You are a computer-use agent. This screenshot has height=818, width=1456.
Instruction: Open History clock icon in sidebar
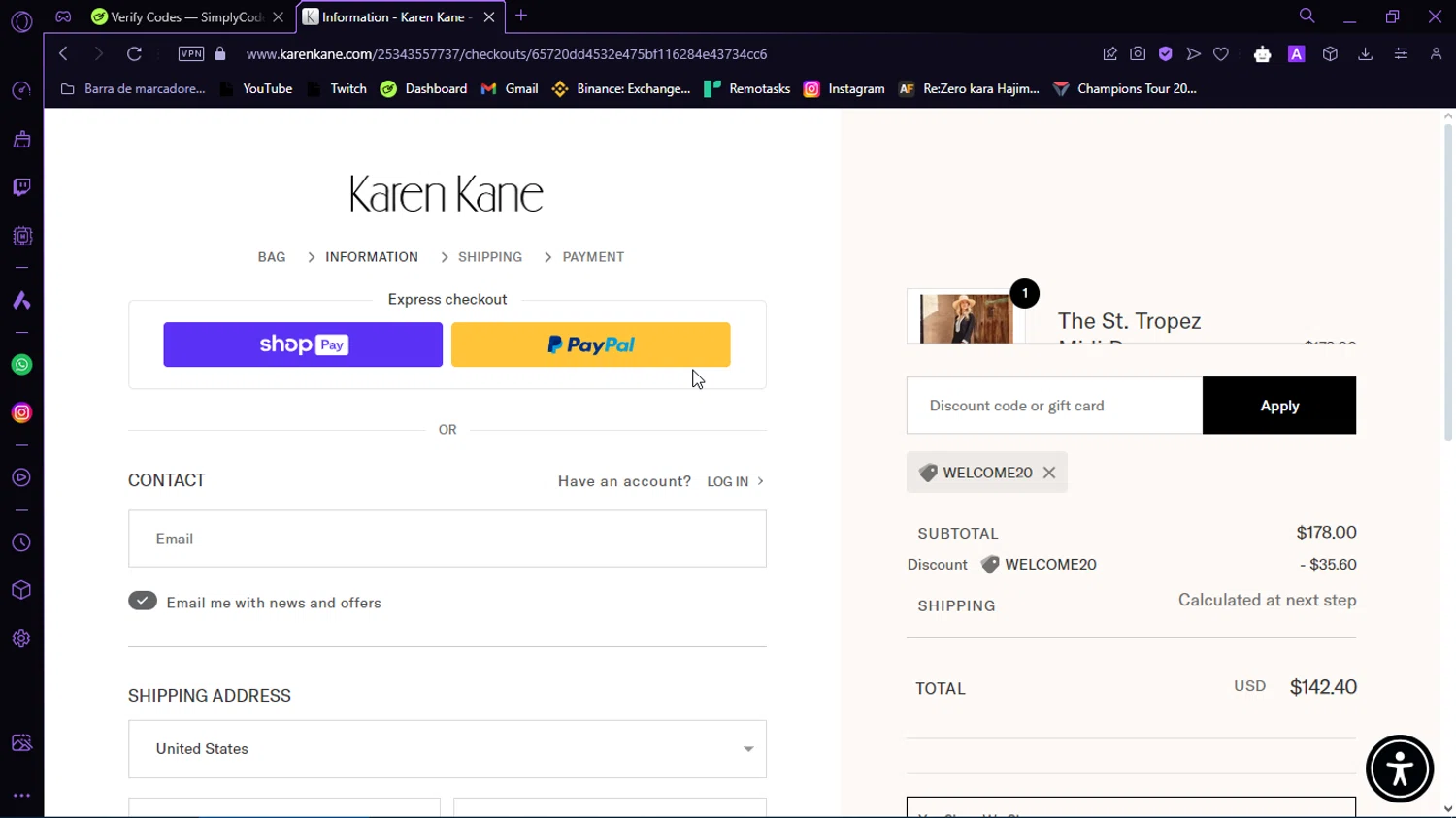(21, 542)
